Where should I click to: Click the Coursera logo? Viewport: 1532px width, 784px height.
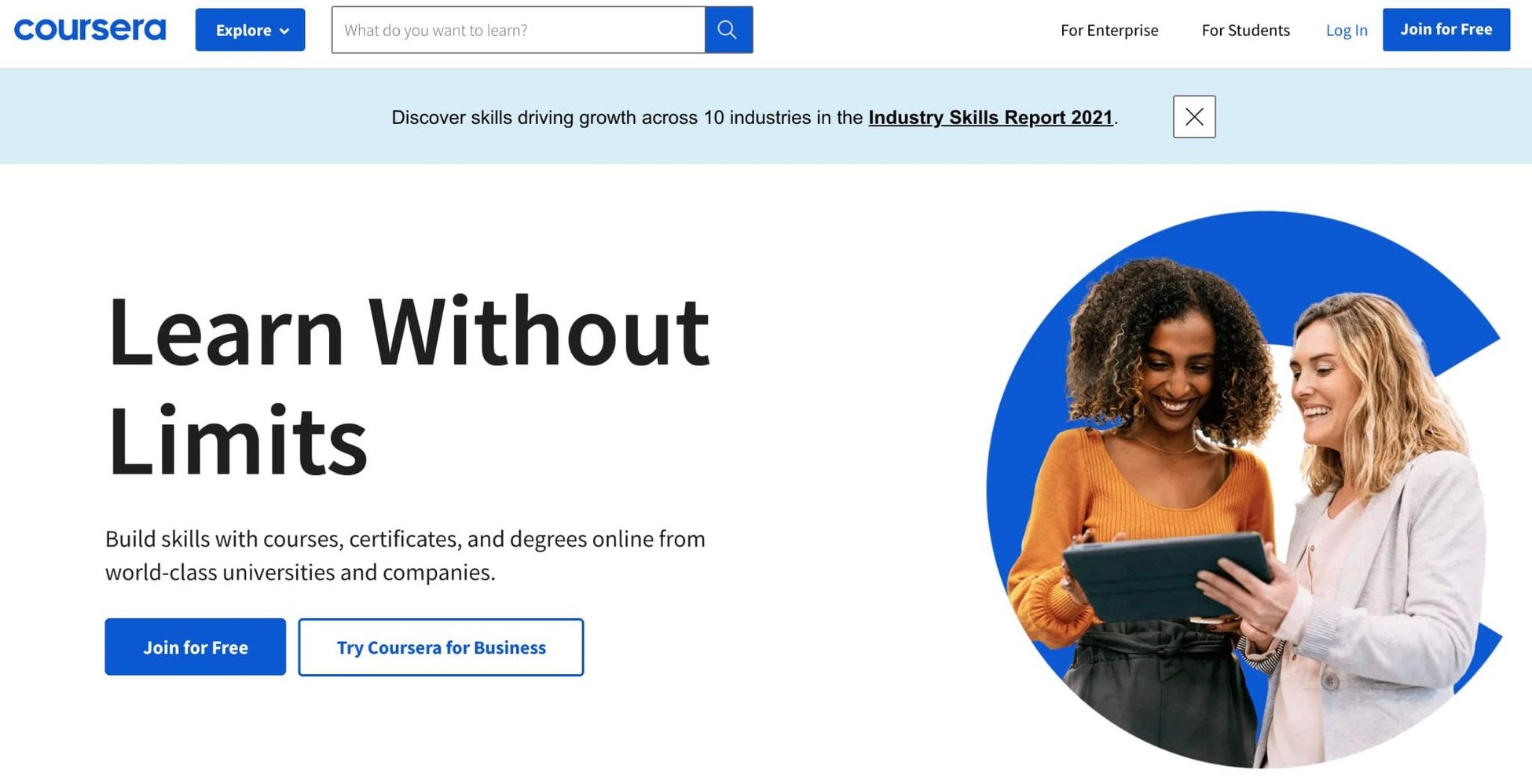[89, 29]
